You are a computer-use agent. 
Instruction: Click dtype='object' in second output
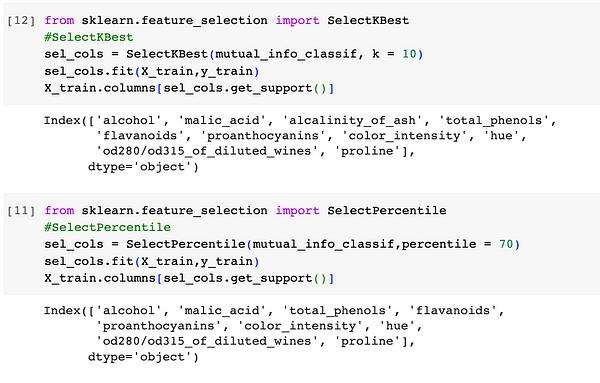(x=143, y=357)
